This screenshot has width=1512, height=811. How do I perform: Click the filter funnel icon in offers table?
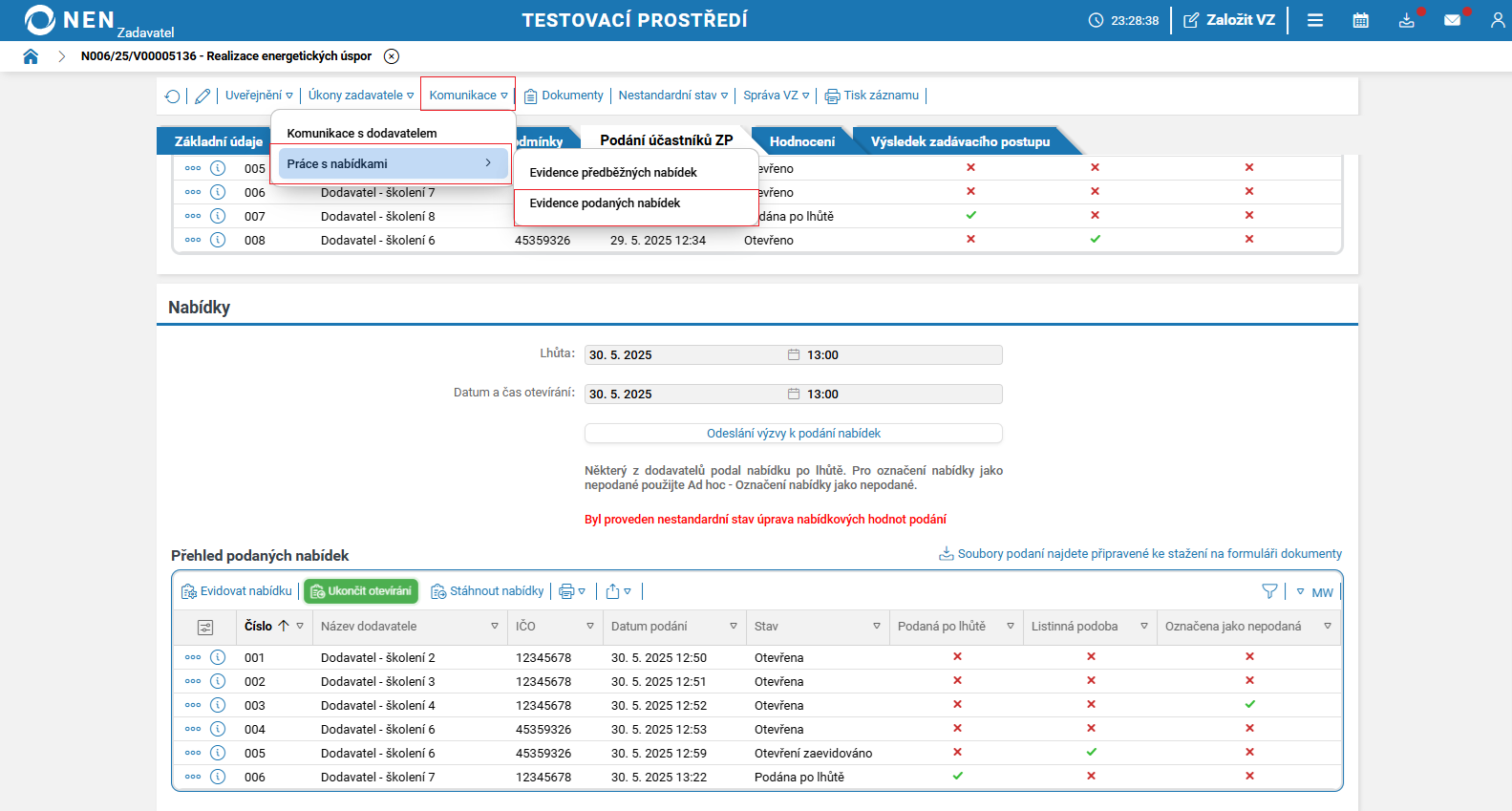(1269, 591)
